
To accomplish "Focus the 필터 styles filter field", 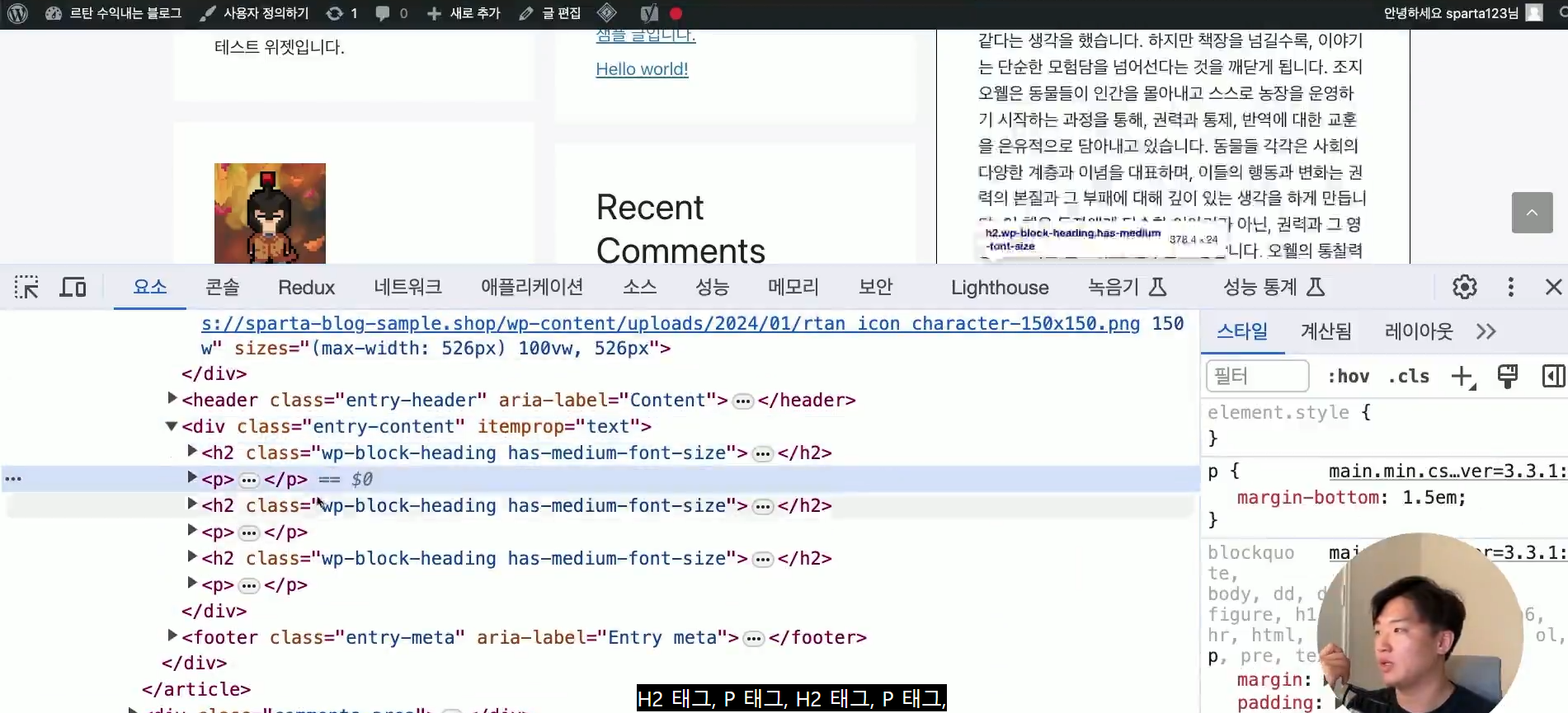I will [1257, 376].
